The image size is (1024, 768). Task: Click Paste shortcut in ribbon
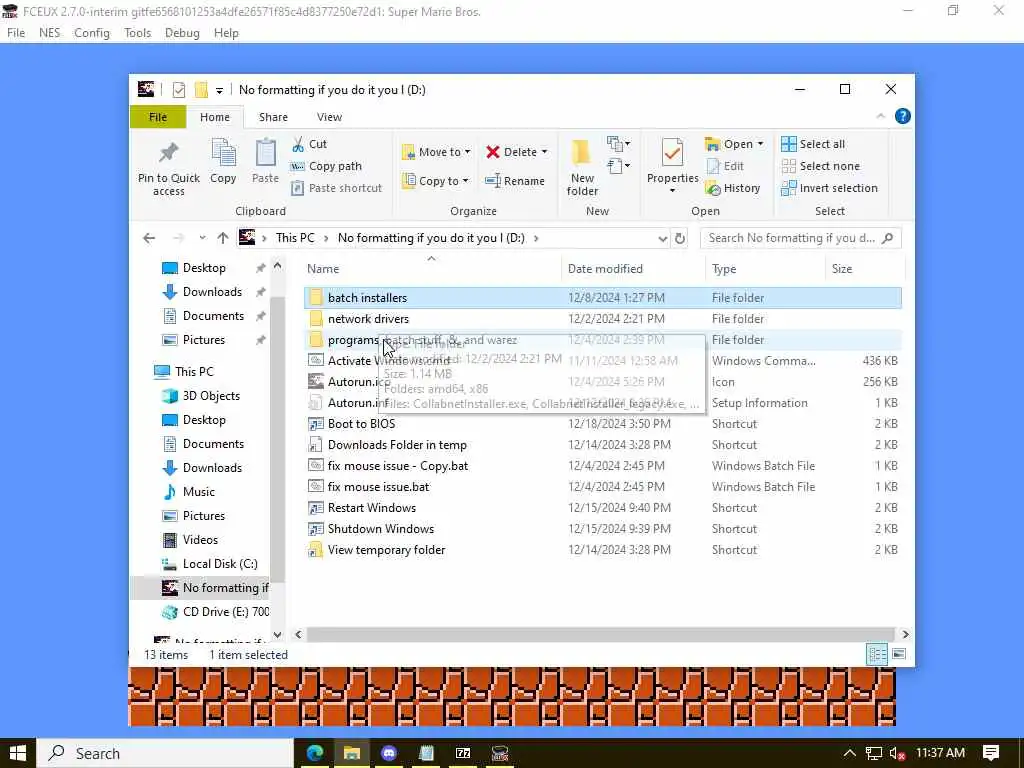tap(336, 188)
